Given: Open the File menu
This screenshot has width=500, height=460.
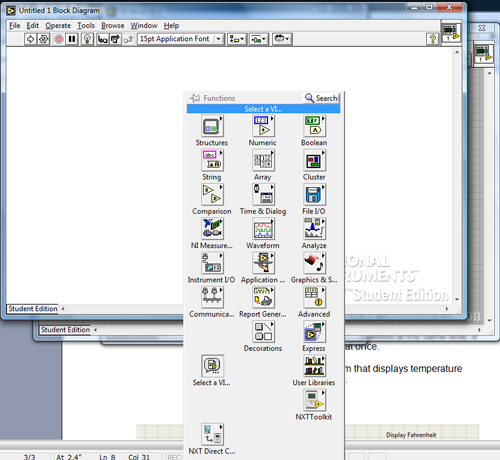Looking at the screenshot, I should [x=15, y=26].
